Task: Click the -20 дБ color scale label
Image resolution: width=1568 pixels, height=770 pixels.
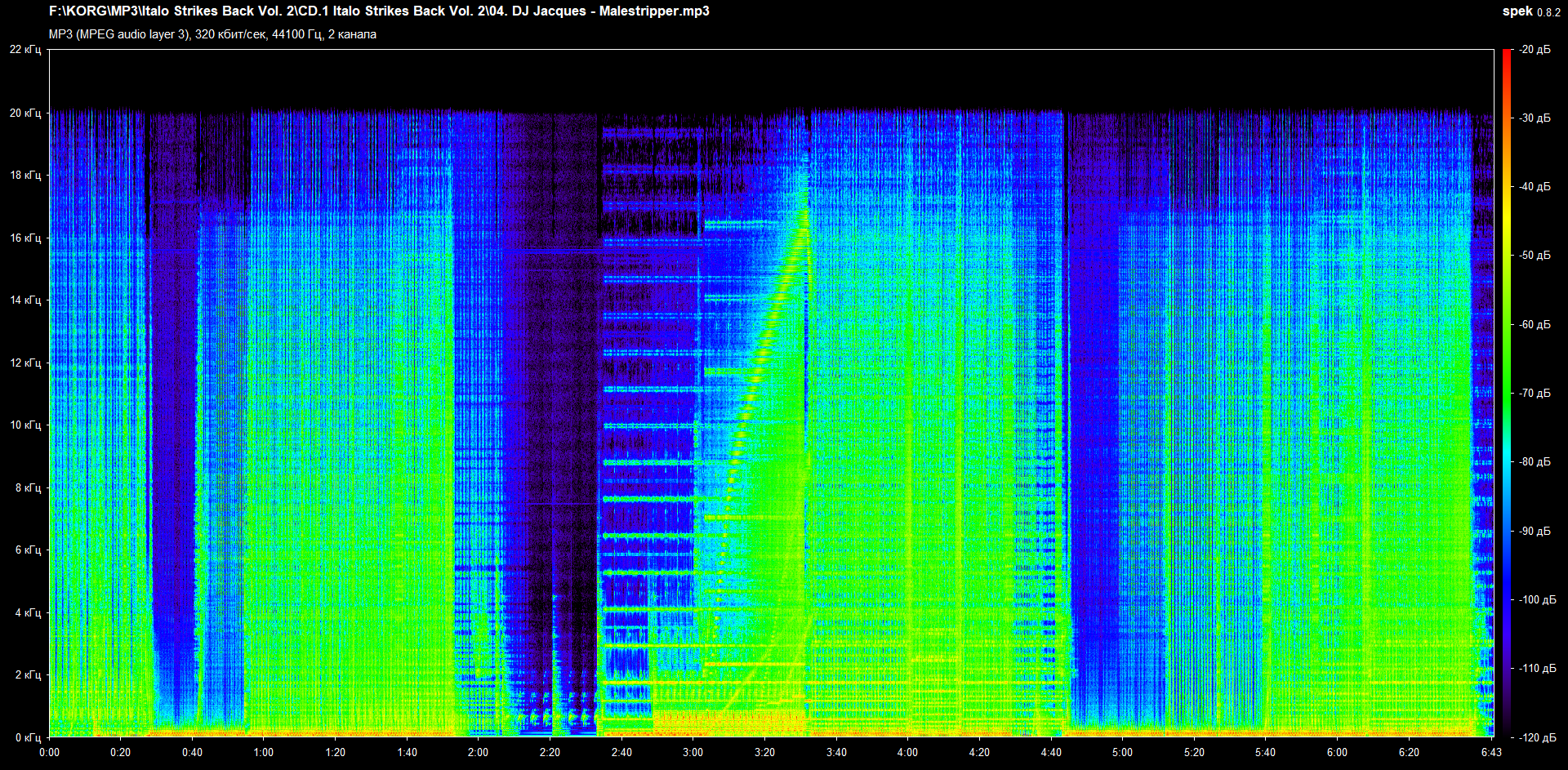Action: pos(1535,50)
